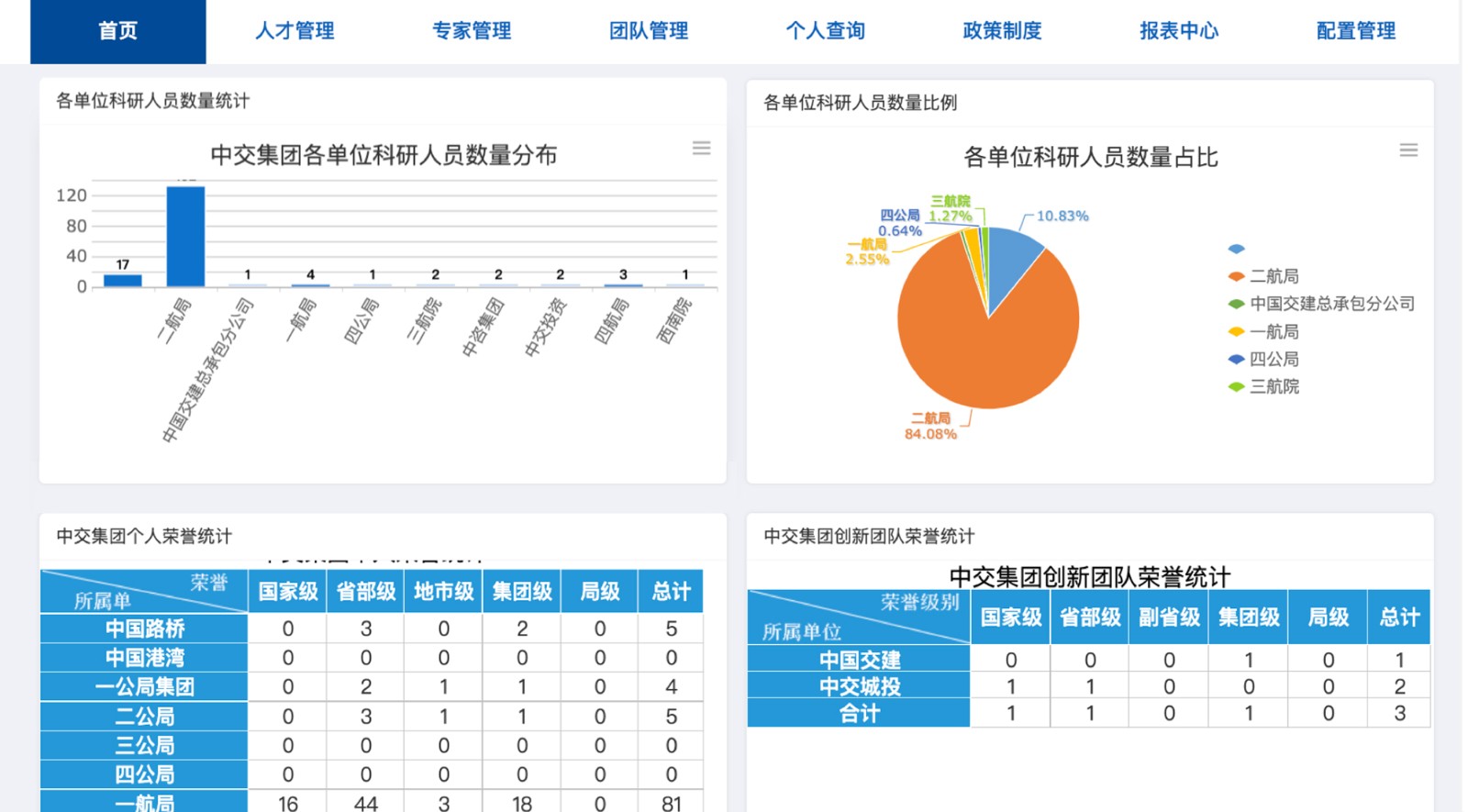Click the 84.08% pie label

coord(930,434)
